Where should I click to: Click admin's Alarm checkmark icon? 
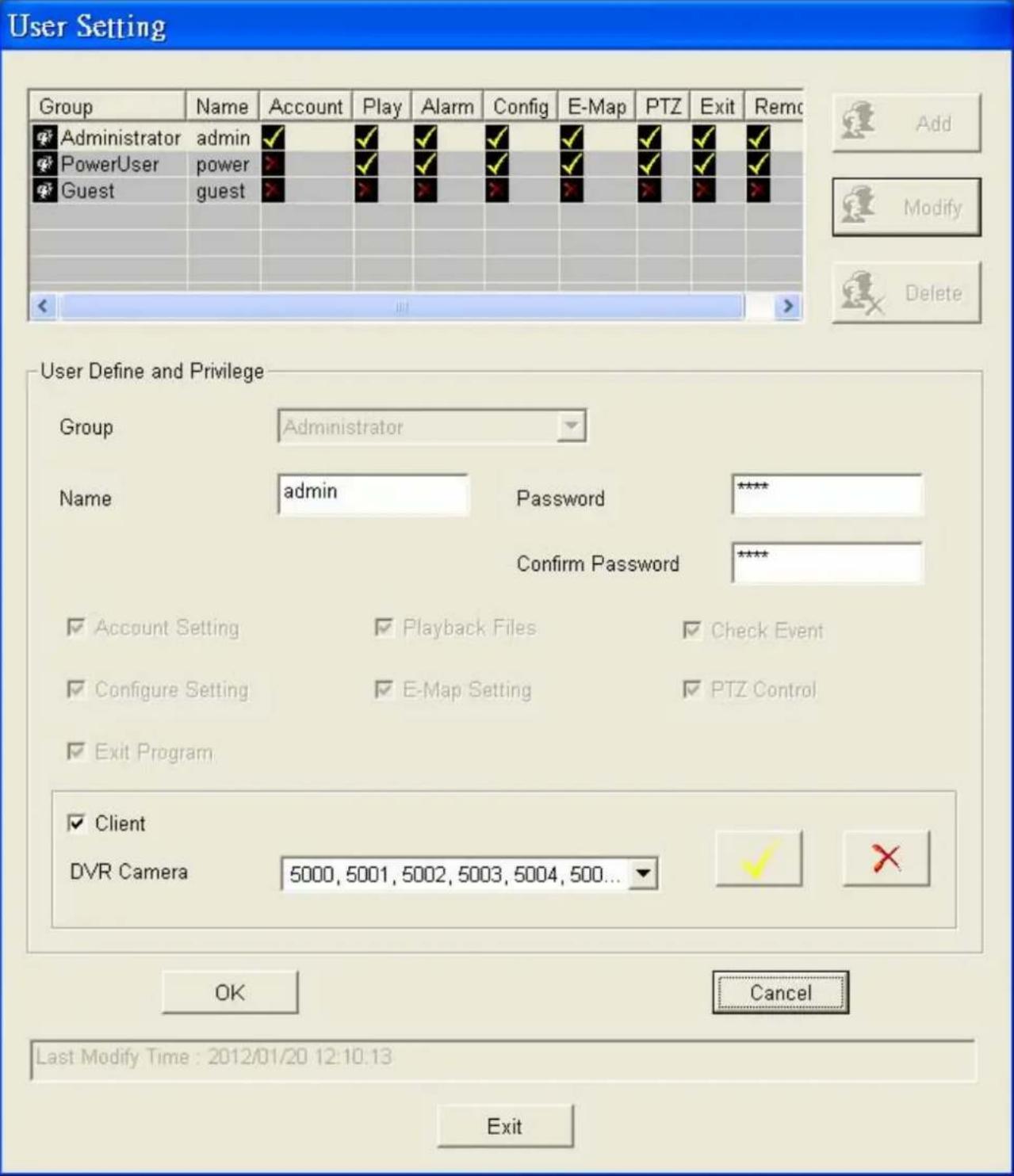point(425,138)
